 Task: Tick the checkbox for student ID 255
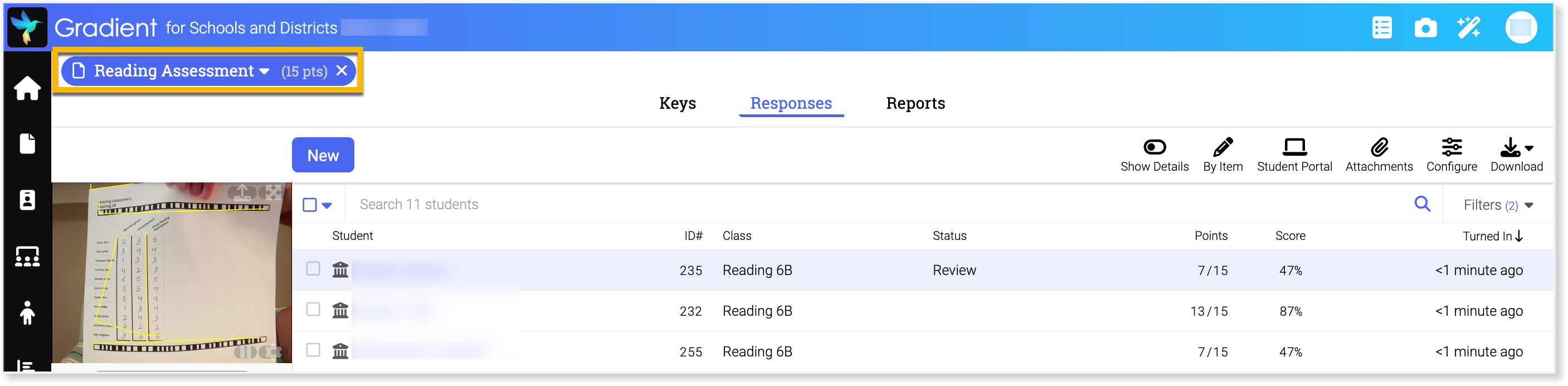(314, 351)
